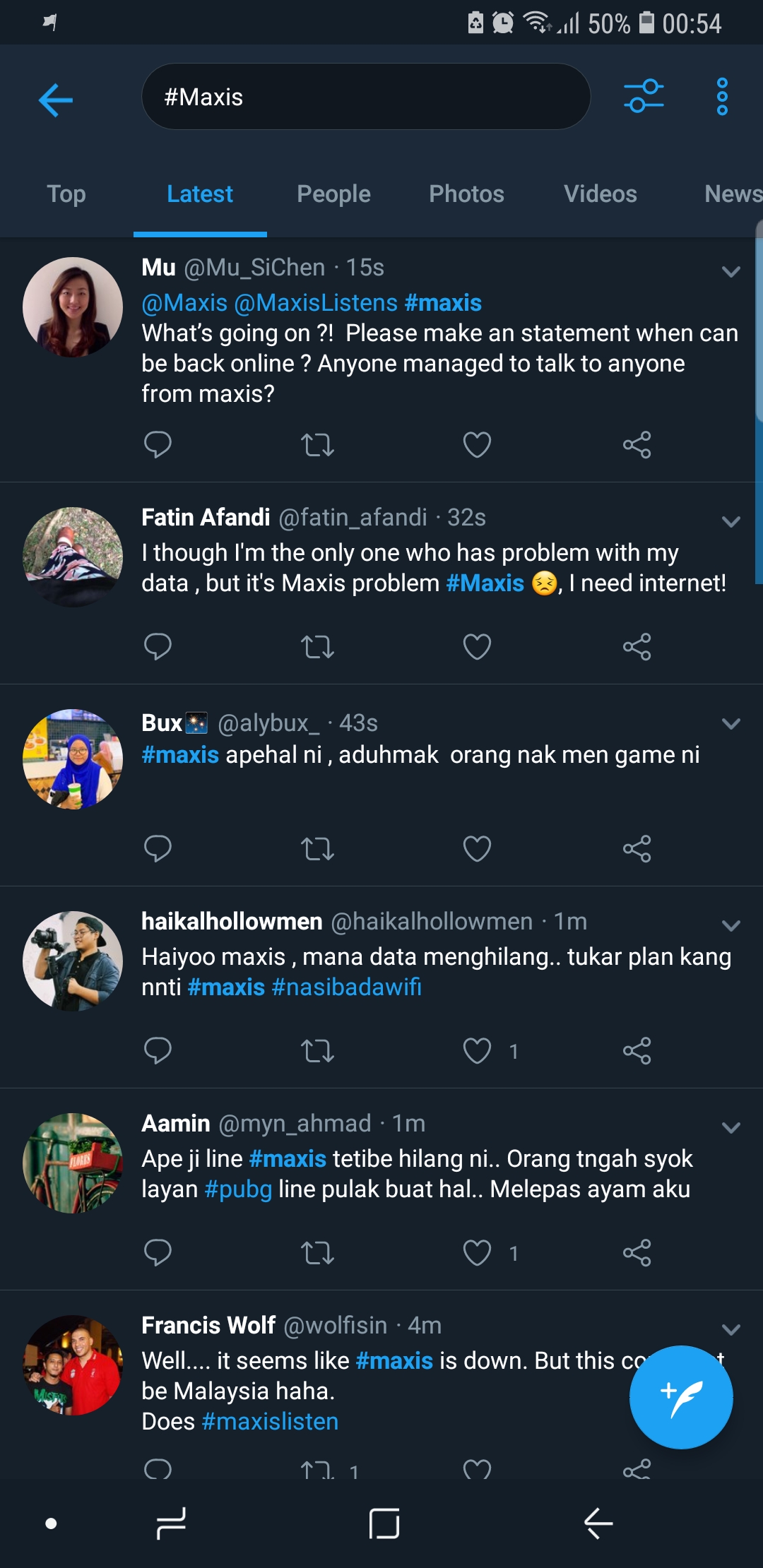Expand chevron on Aamin's tweet
The image size is (763, 1568).
click(731, 1127)
